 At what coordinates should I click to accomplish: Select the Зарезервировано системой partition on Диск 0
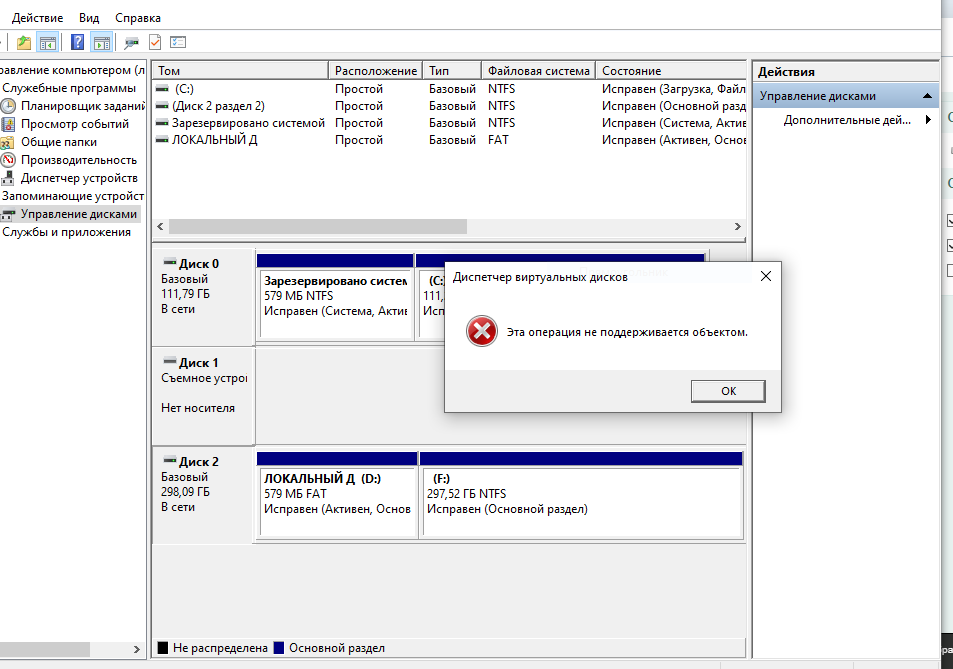pos(335,298)
